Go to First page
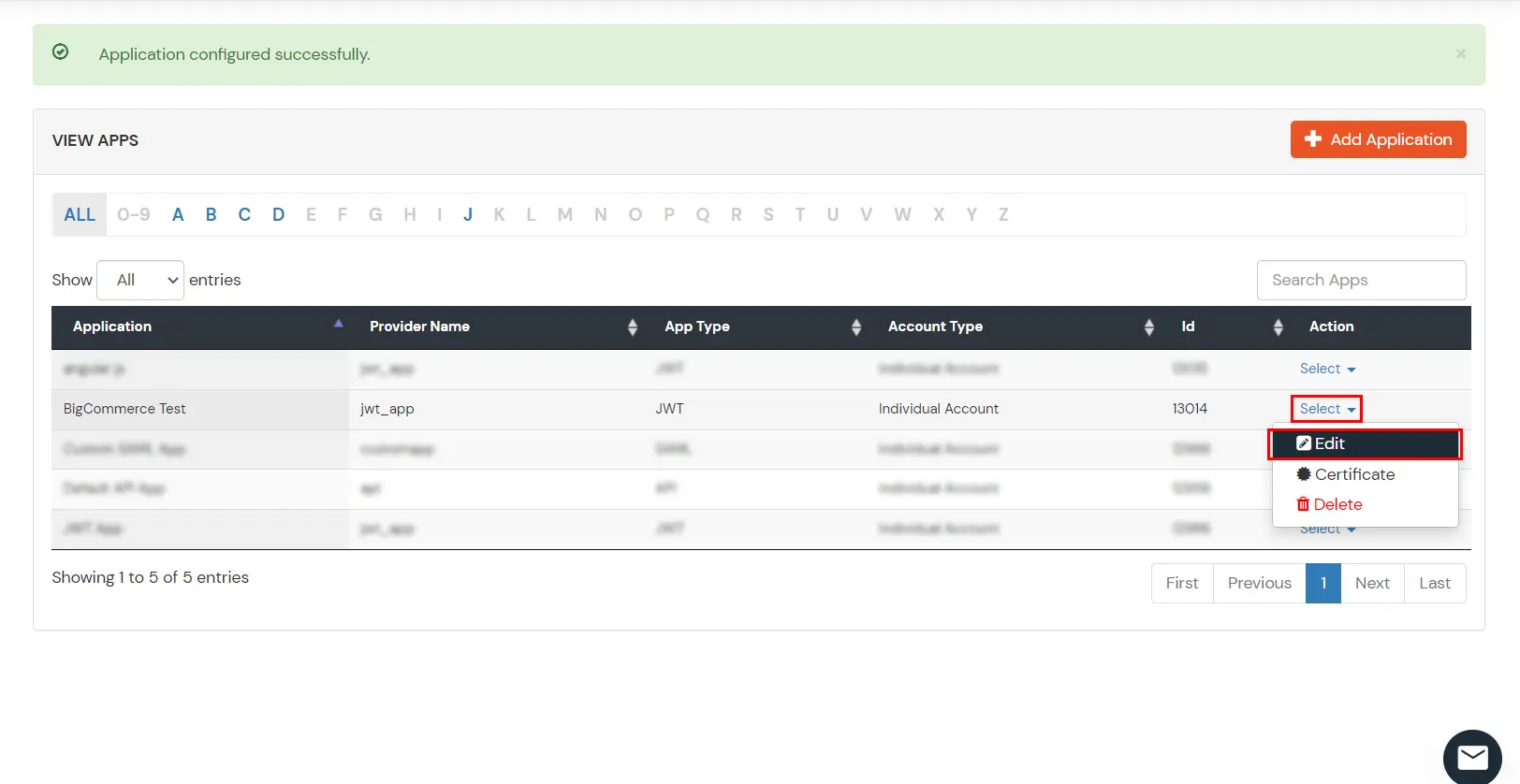The image size is (1520, 784). (1182, 583)
